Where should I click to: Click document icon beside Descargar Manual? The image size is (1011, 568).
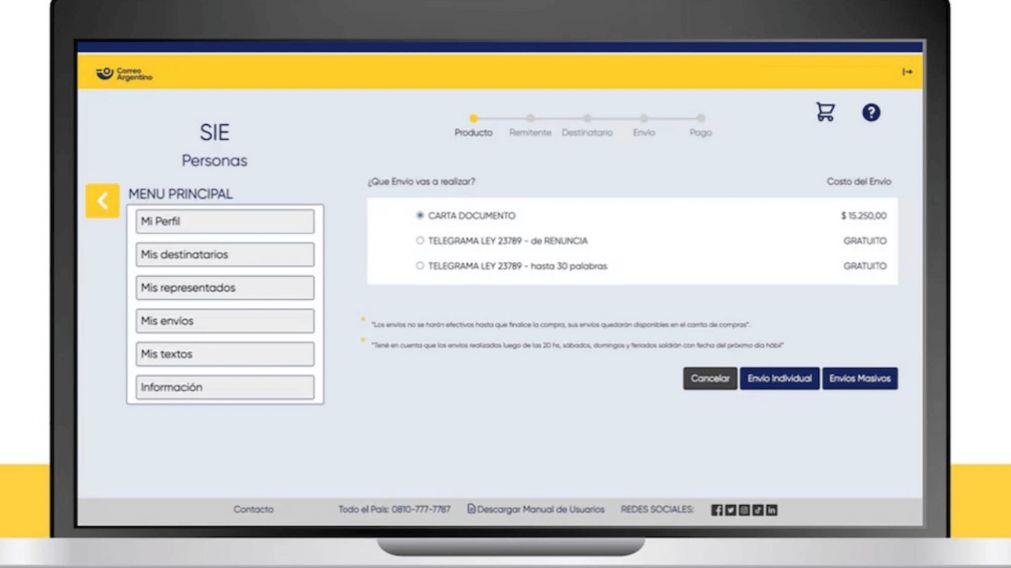tap(471, 509)
